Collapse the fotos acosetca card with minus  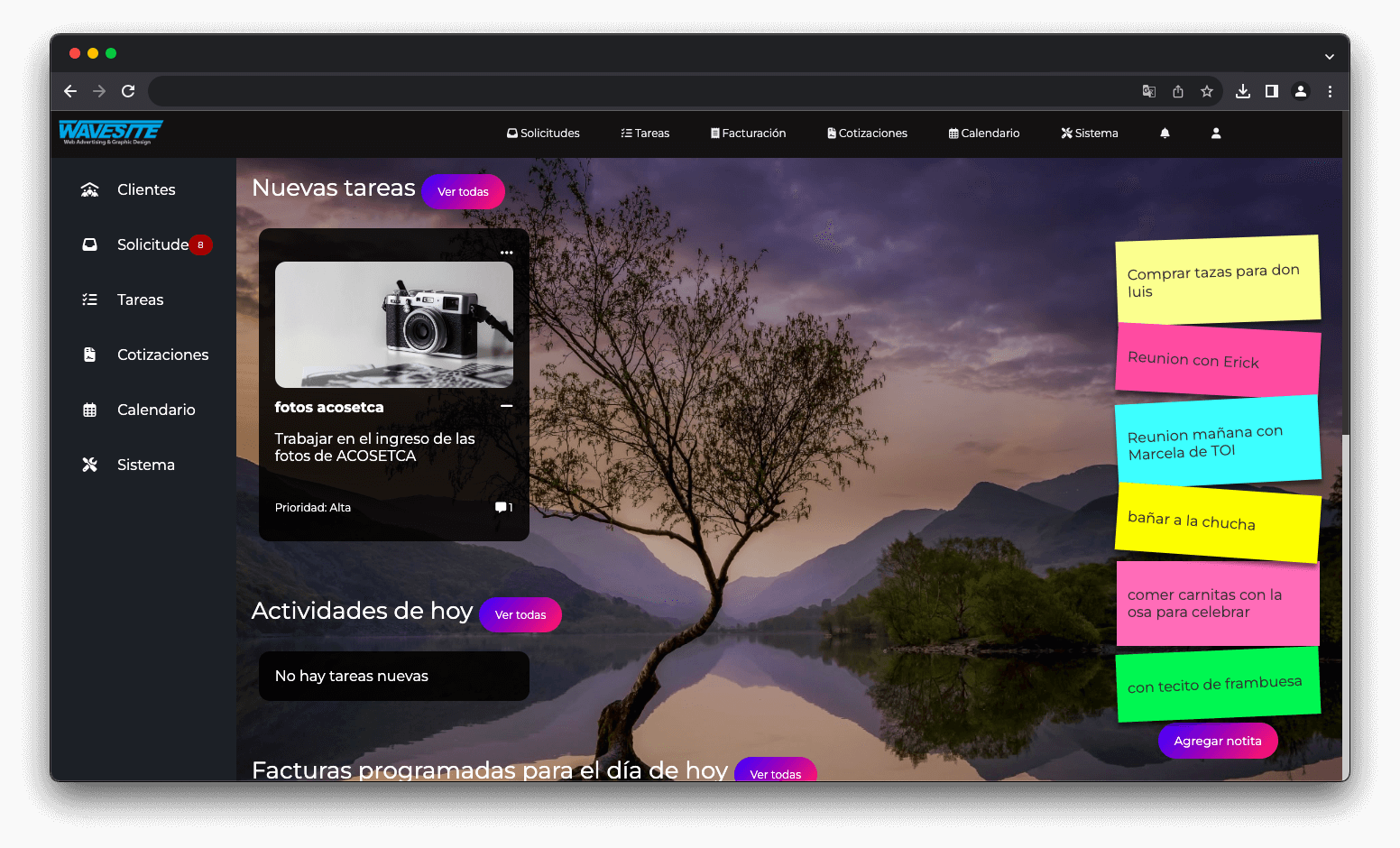click(x=506, y=407)
